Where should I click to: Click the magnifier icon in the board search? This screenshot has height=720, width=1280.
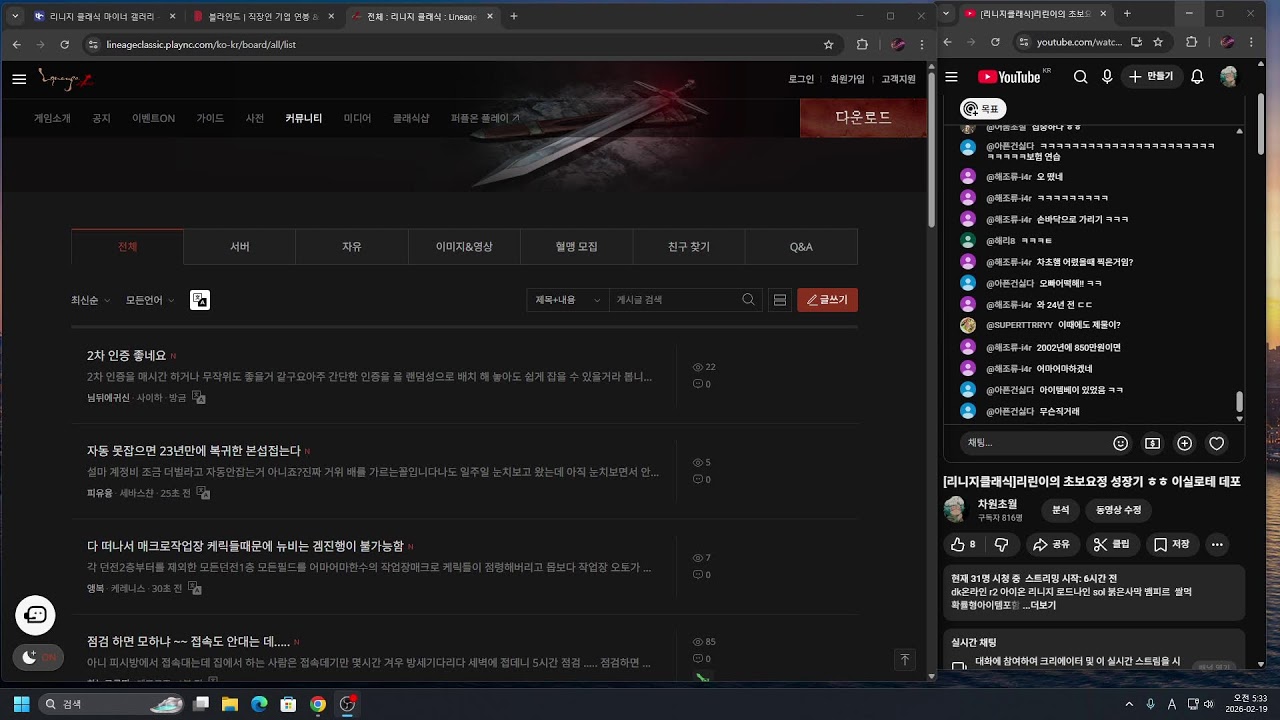pos(749,300)
